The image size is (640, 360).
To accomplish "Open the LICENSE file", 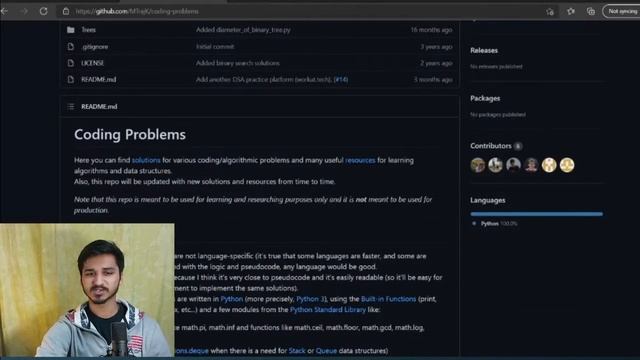I will coord(93,63).
